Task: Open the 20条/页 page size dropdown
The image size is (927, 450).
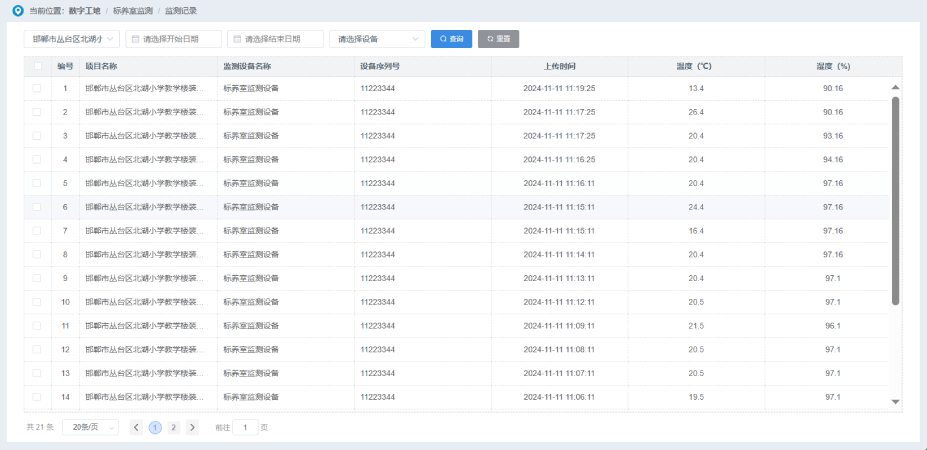Action: pyautogui.click(x=90, y=427)
